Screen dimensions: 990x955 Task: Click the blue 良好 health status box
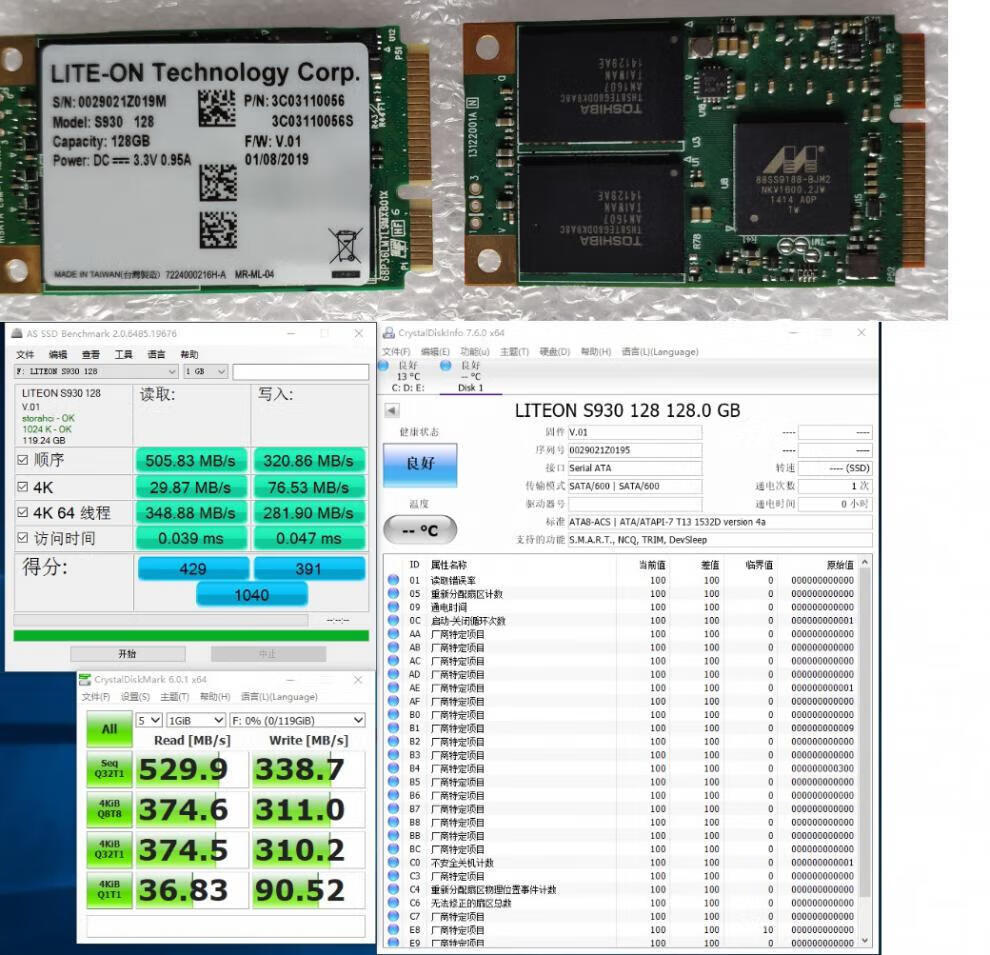pyautogui.click(x=419, y=465)
